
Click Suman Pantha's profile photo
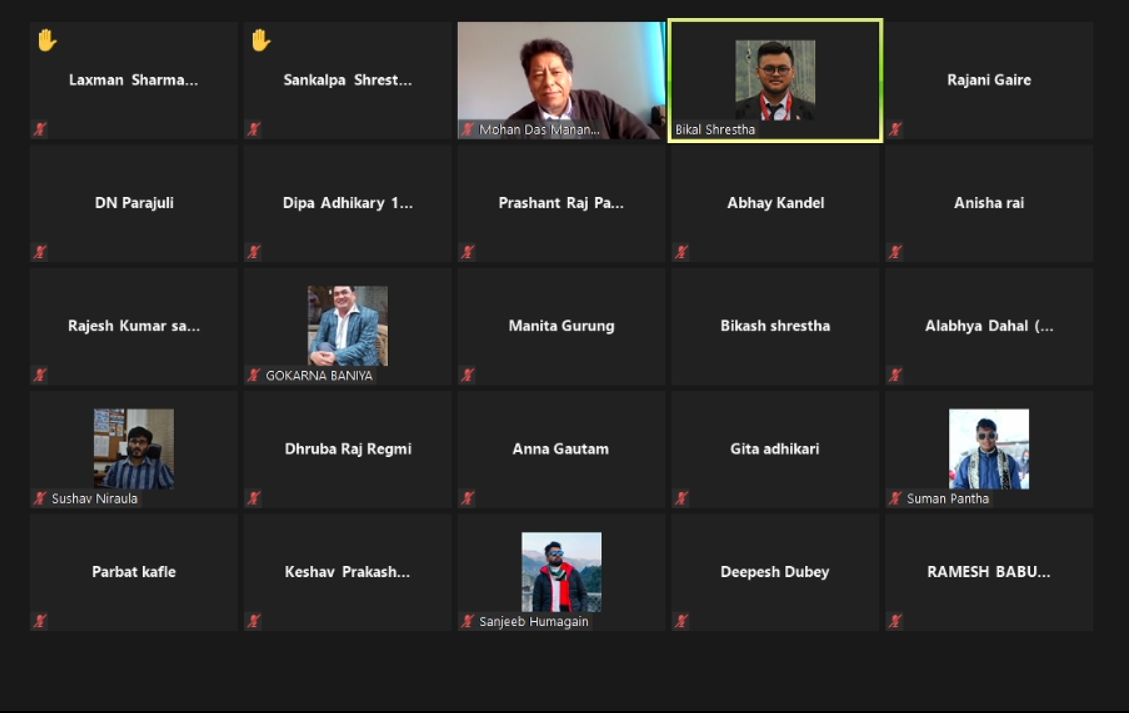click(x=989, y=449)
